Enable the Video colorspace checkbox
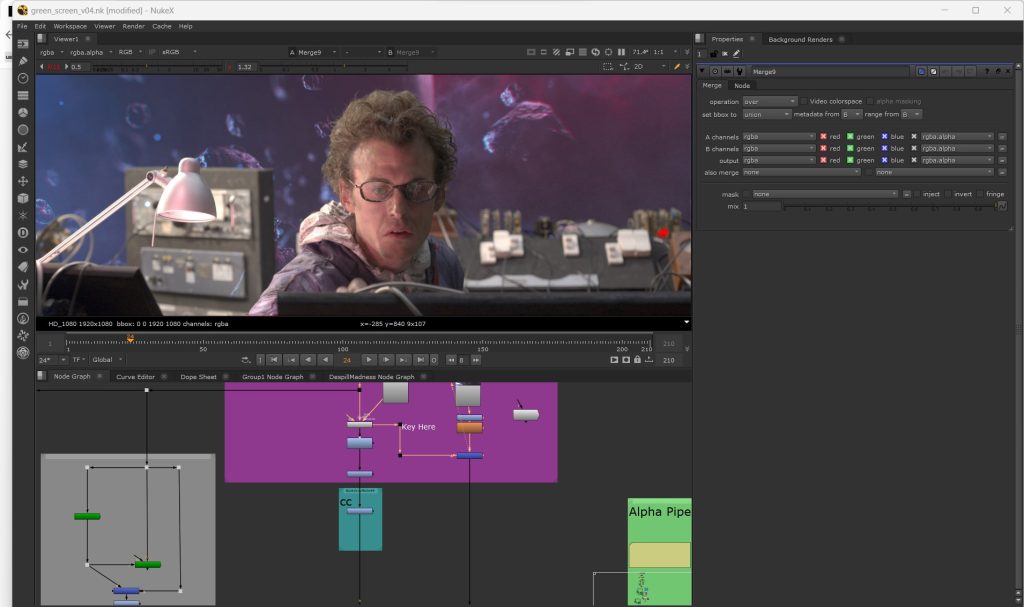 click(x=804, y=101)
